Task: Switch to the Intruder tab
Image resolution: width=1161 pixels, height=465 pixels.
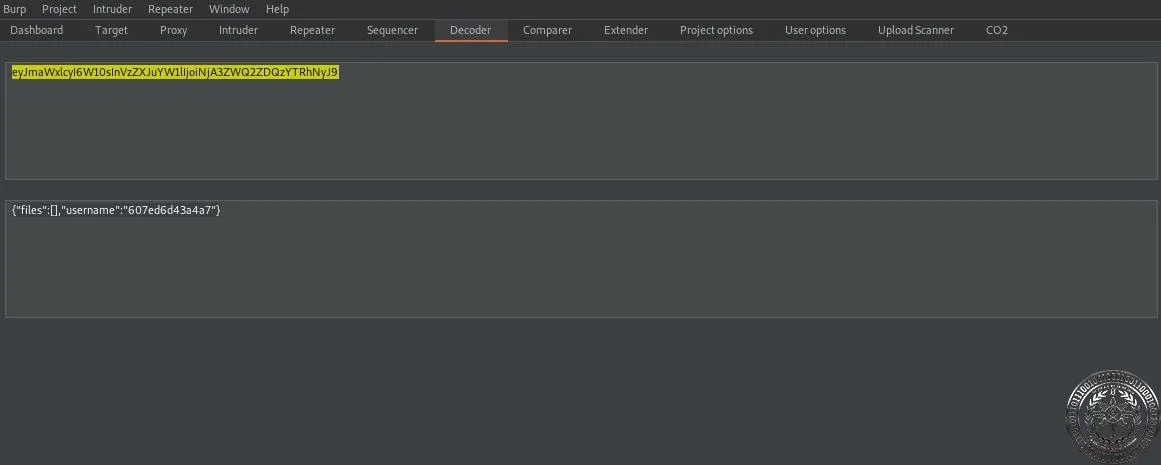Action: (x=238, y=30)
